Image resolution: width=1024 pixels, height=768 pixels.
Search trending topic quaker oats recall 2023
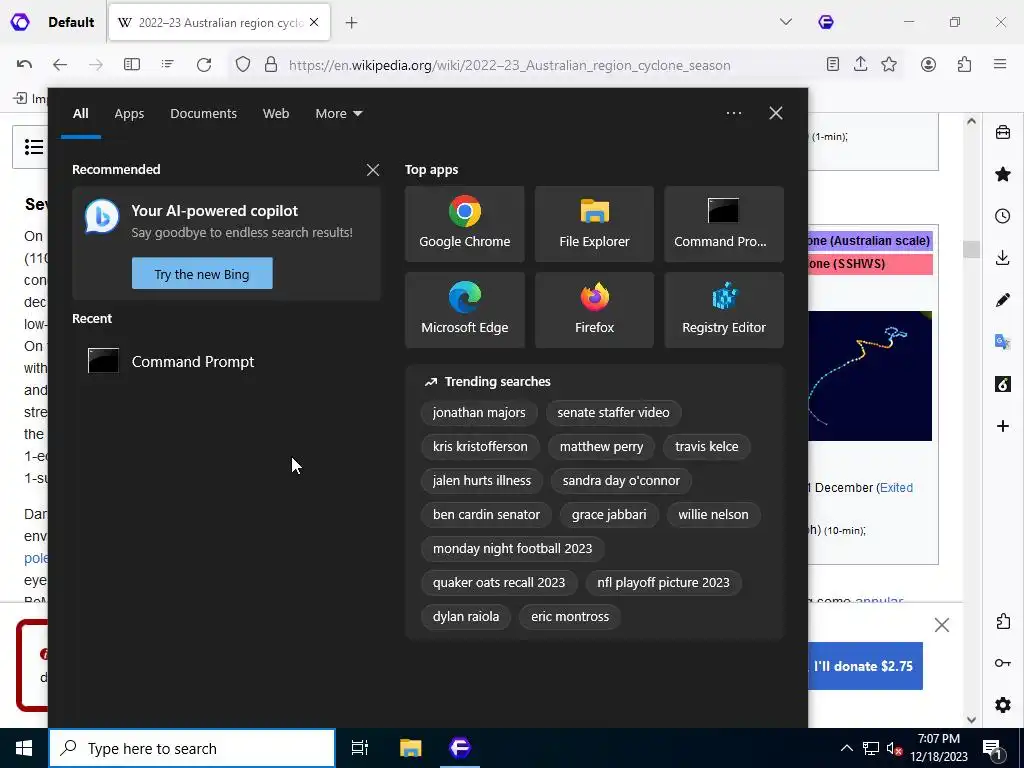click(x=499, y=583)
